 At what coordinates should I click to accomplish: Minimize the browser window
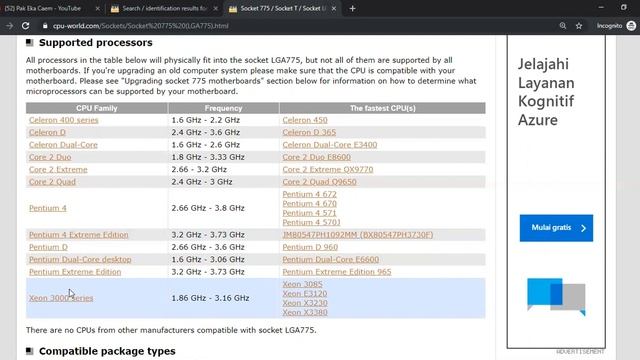coord(601,7)
